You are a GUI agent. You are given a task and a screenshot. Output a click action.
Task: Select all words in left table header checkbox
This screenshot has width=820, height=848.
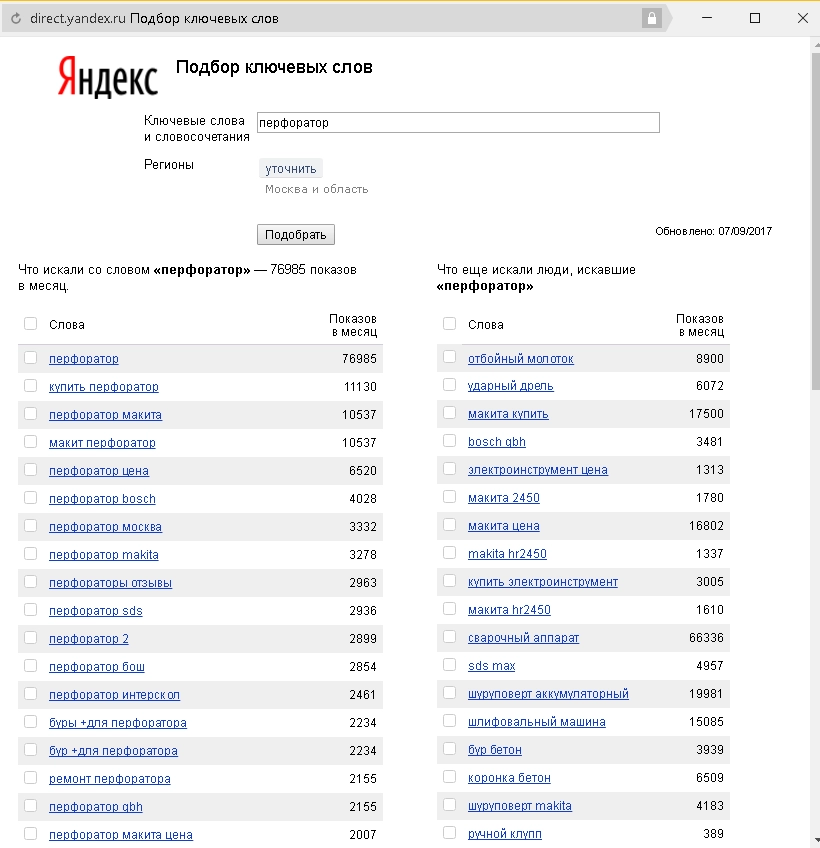point(30,323)
